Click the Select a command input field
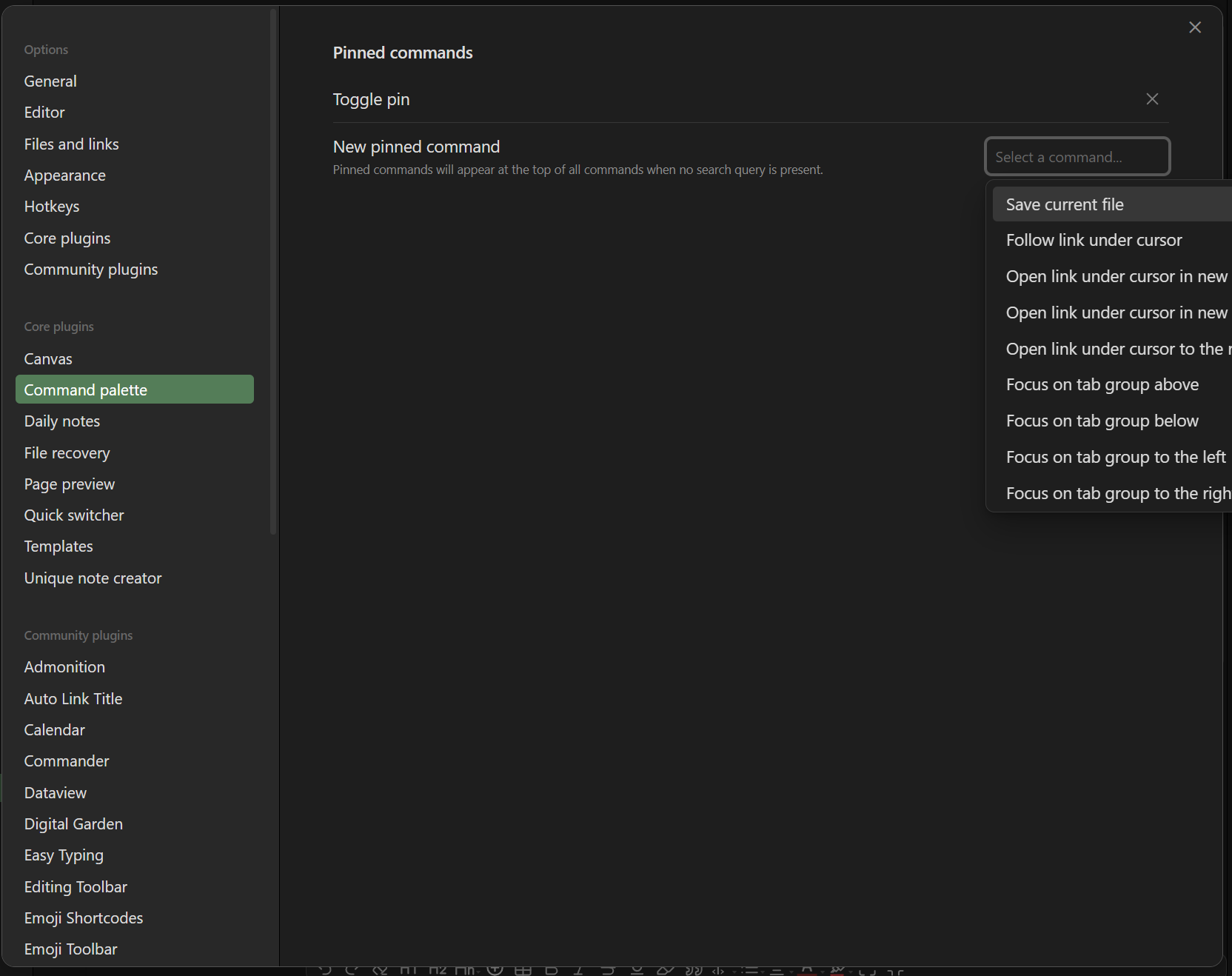The width and height of the screenshot is (1232, 976). coord(1077,156)
